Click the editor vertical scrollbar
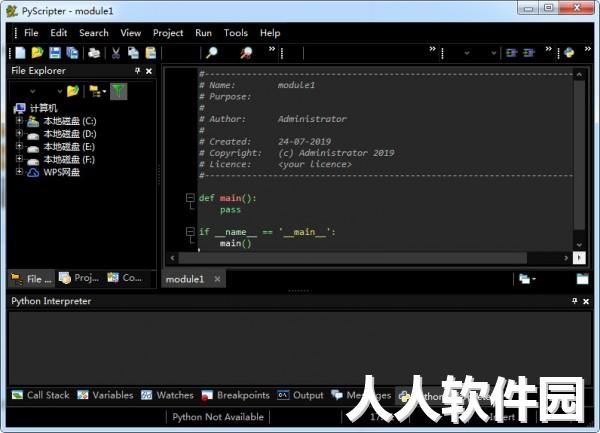This screenshot has width=600, height=433. coord(579,155)
